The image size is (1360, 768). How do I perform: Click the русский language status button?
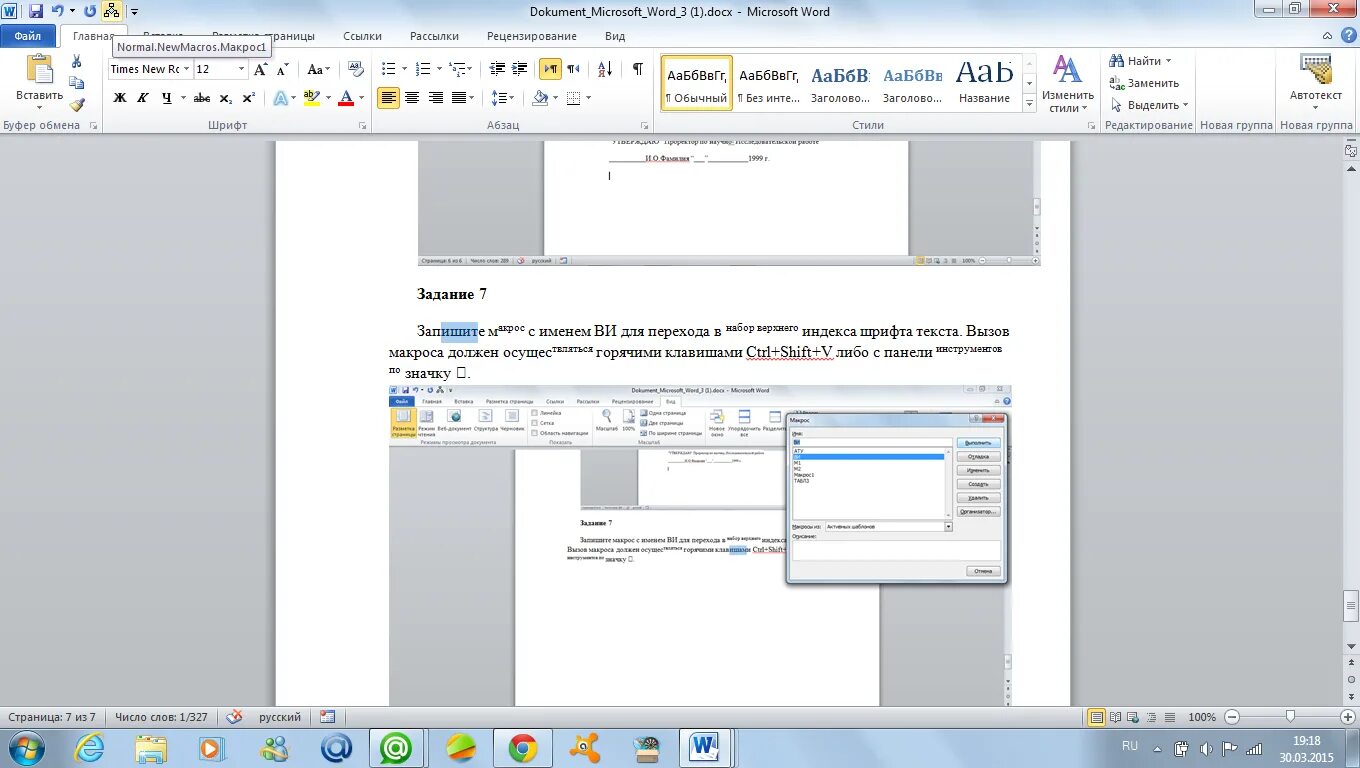[x=280, y=717]
